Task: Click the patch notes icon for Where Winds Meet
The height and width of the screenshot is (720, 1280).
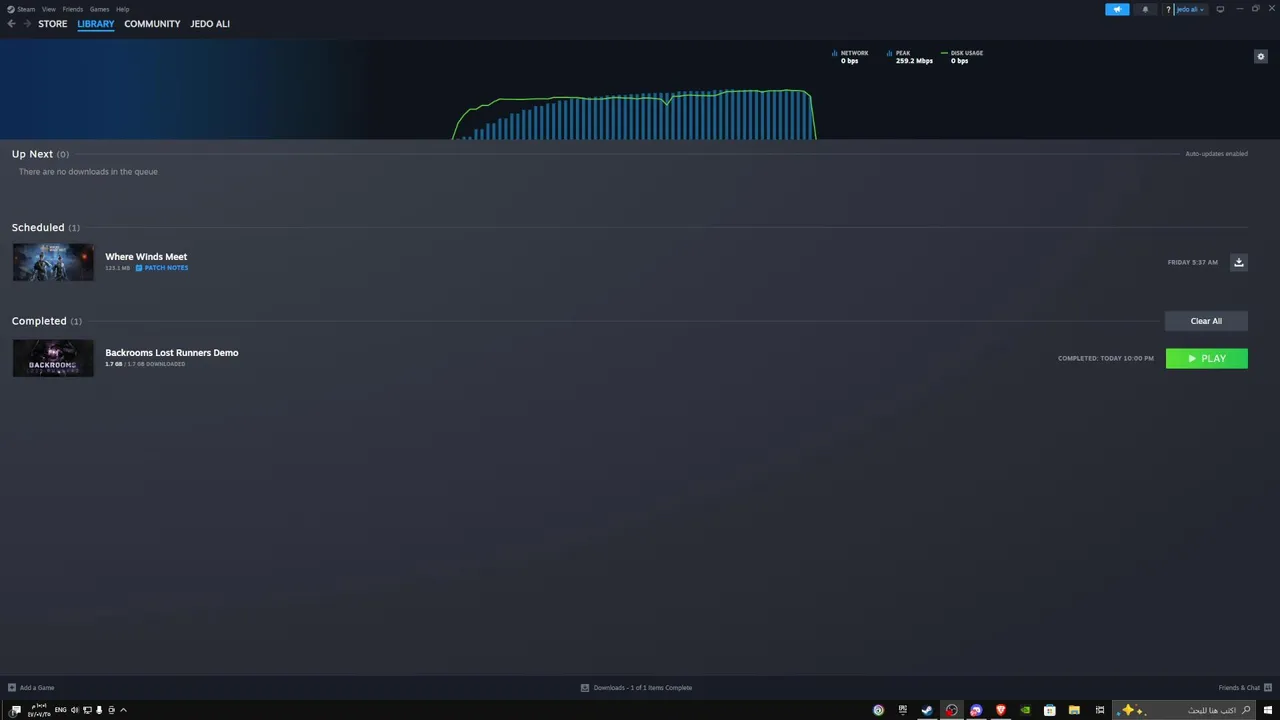Action: click(x=139, y=268)
